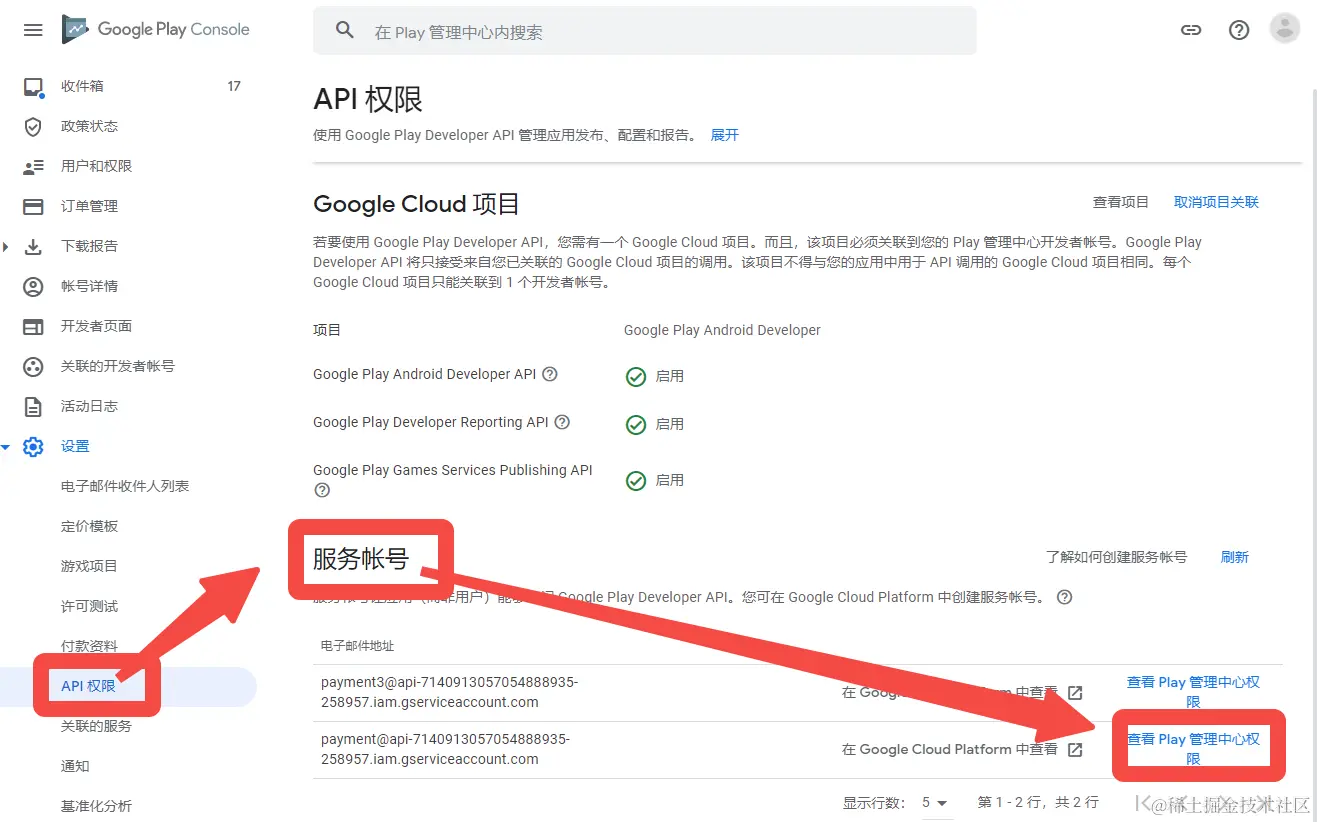
Task: Open 关联的服务 settings item
Action: 96,726
